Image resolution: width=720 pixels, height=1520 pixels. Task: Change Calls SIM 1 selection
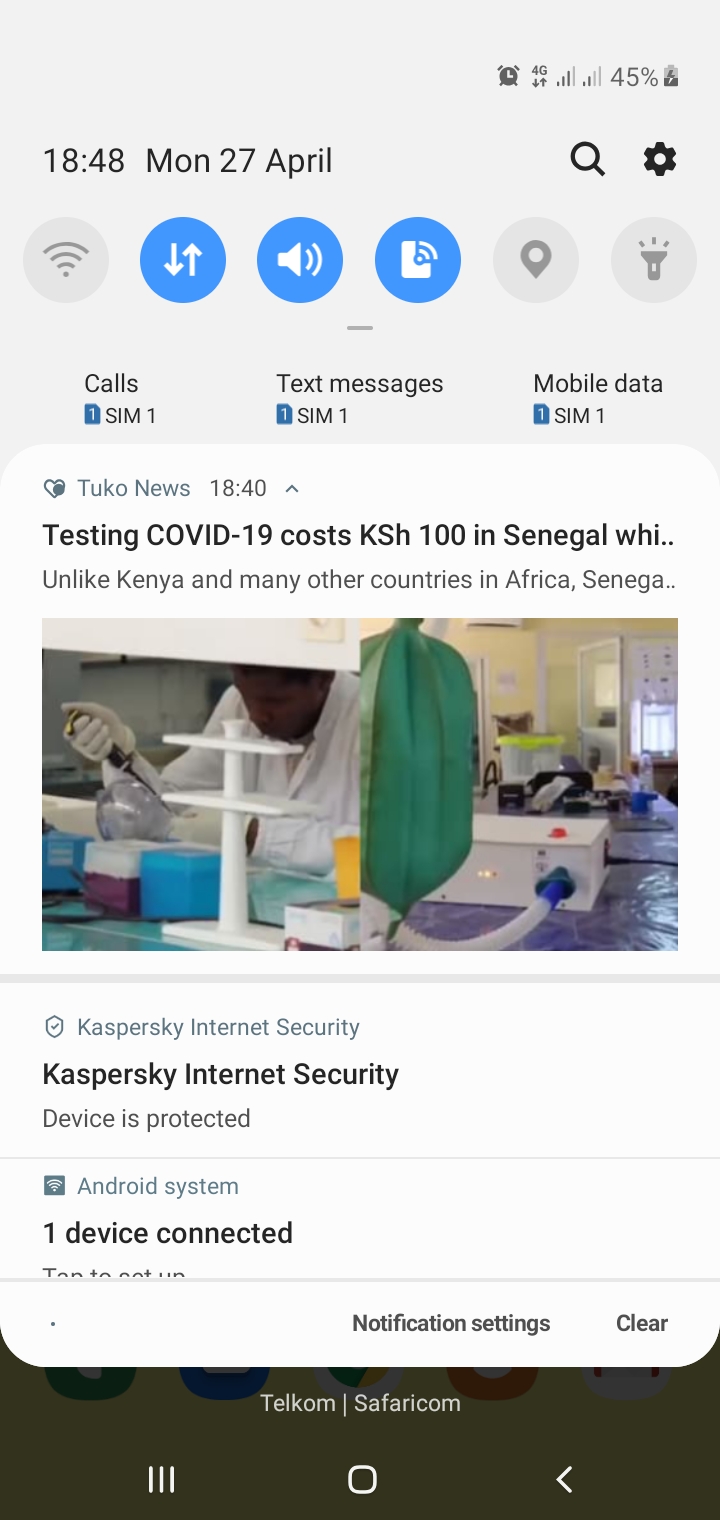[120, 399]
